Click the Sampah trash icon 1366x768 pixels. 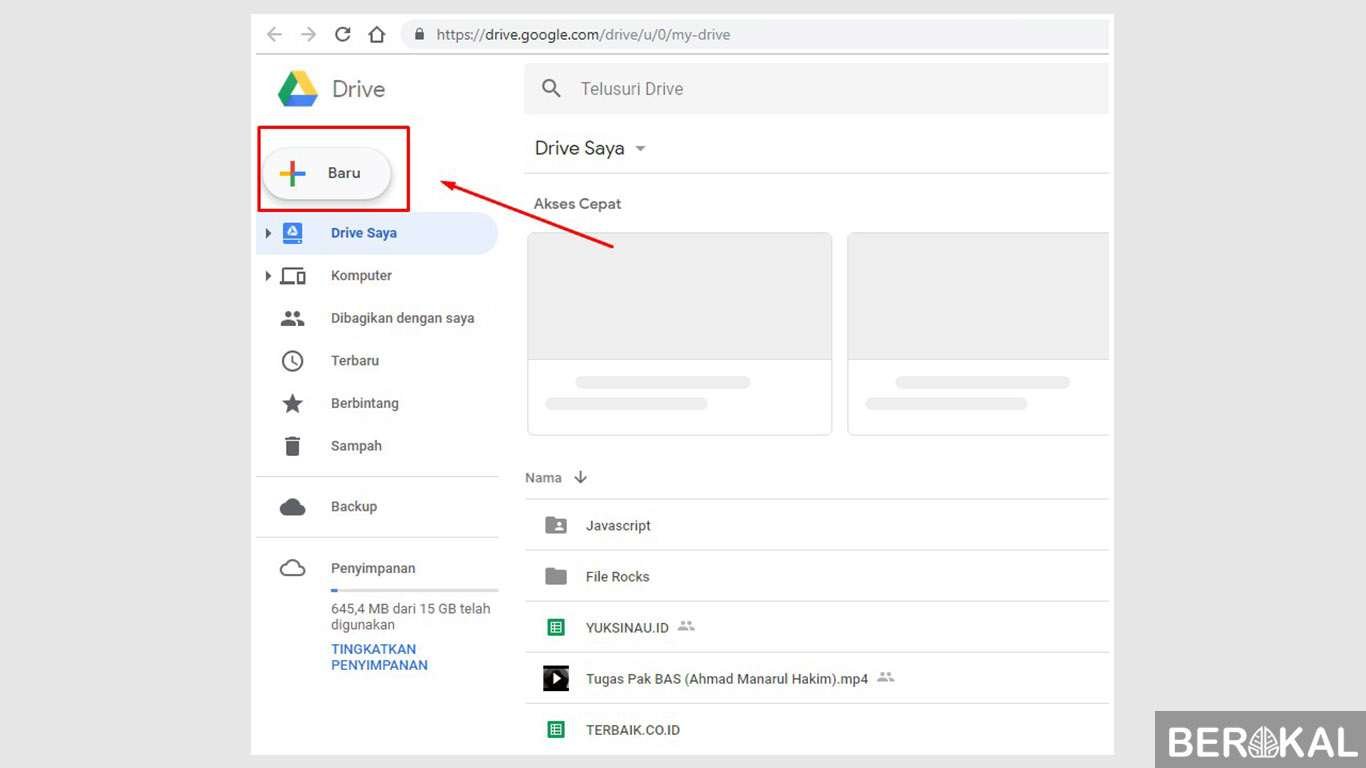(x=292, y=446)
